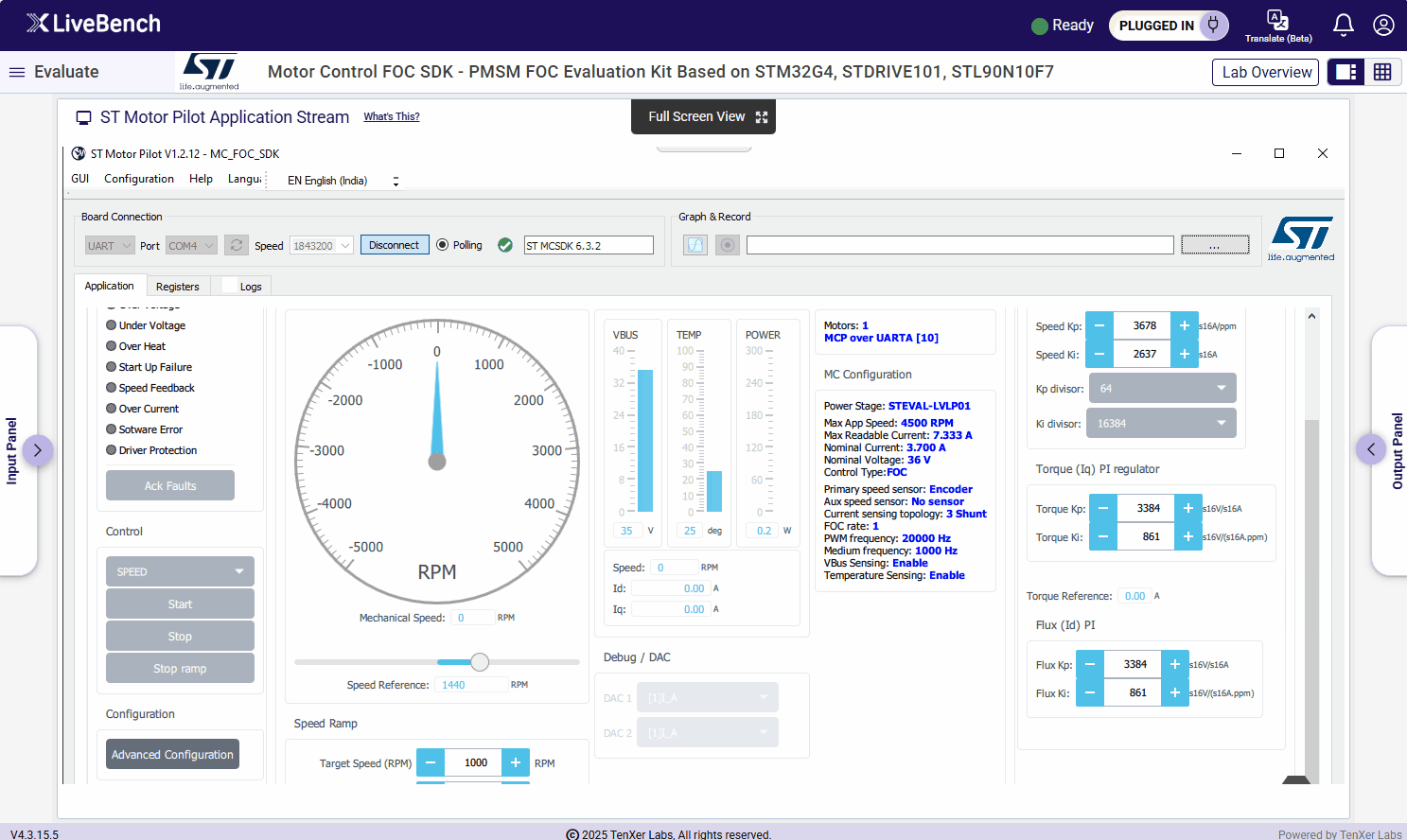Switch to the grid layout view
The image size is (1407, 840).
click(x=1382, y=72)
